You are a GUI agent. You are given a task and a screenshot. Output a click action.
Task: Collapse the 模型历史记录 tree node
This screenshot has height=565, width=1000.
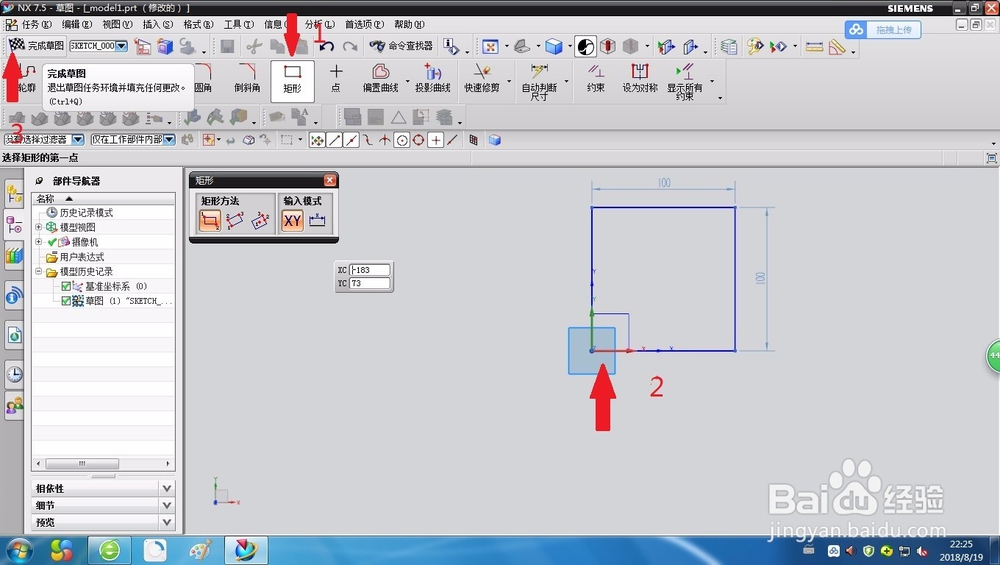coord(39,271)
